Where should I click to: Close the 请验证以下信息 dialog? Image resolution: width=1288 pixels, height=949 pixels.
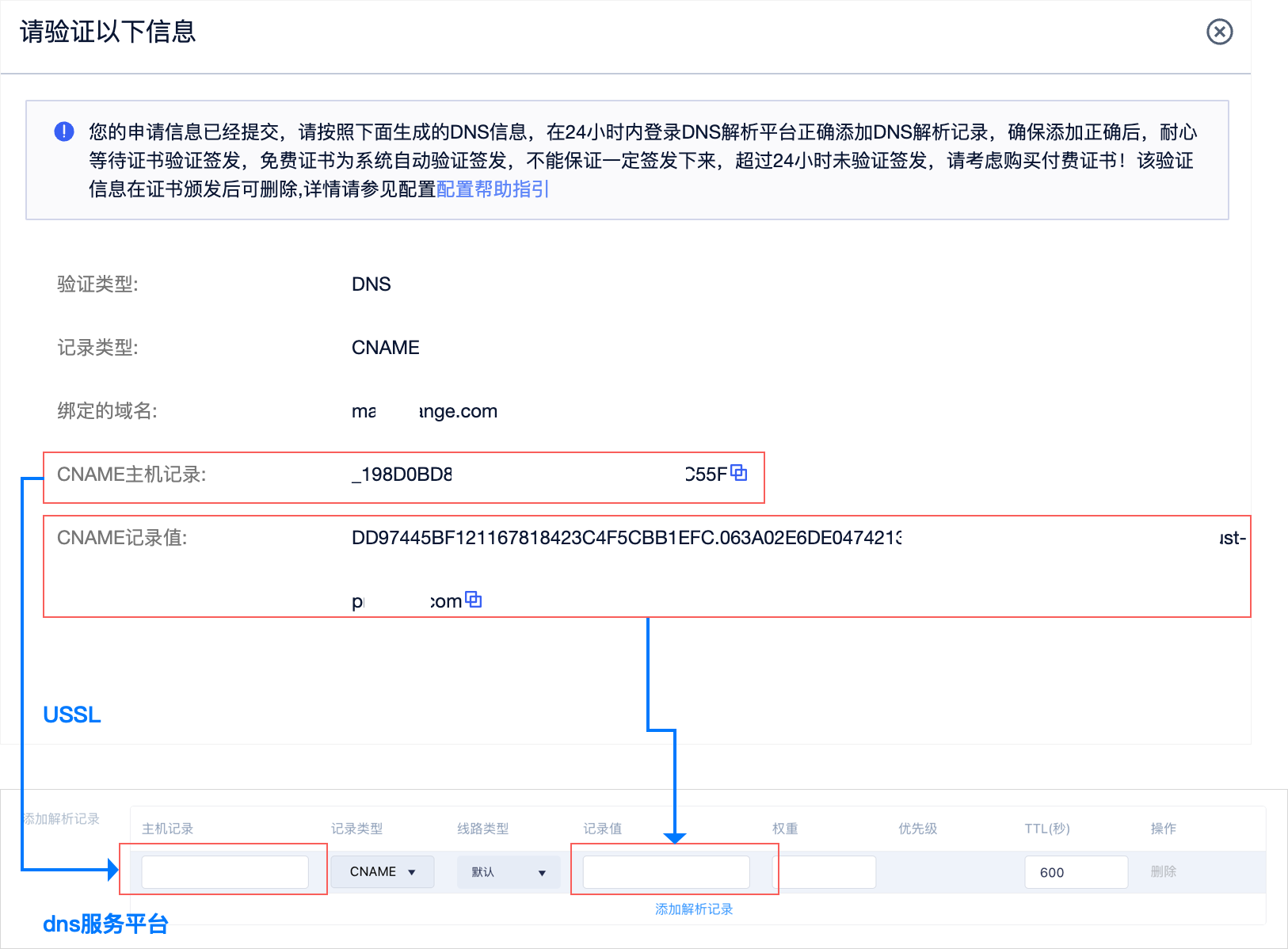[1218, 32]
